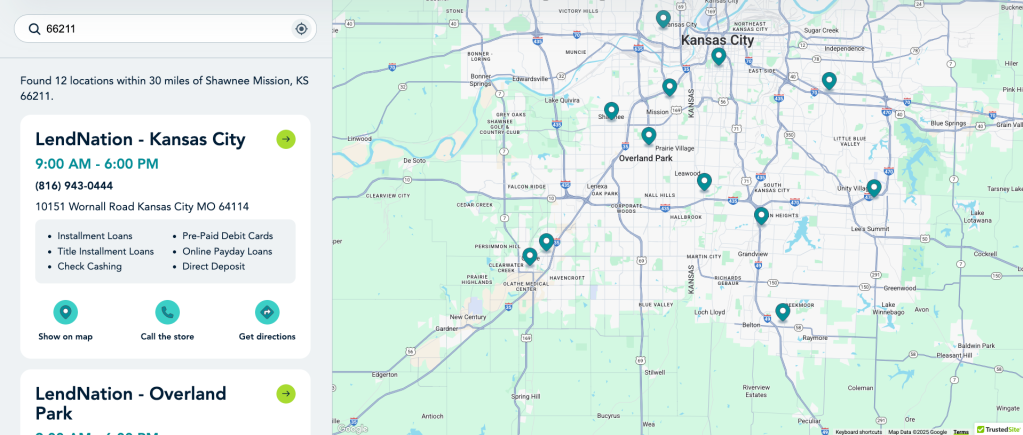Open the map Terms link
Image resolution: width=1023 pixels, height=435 pixels.
click(x=961, y=432)
